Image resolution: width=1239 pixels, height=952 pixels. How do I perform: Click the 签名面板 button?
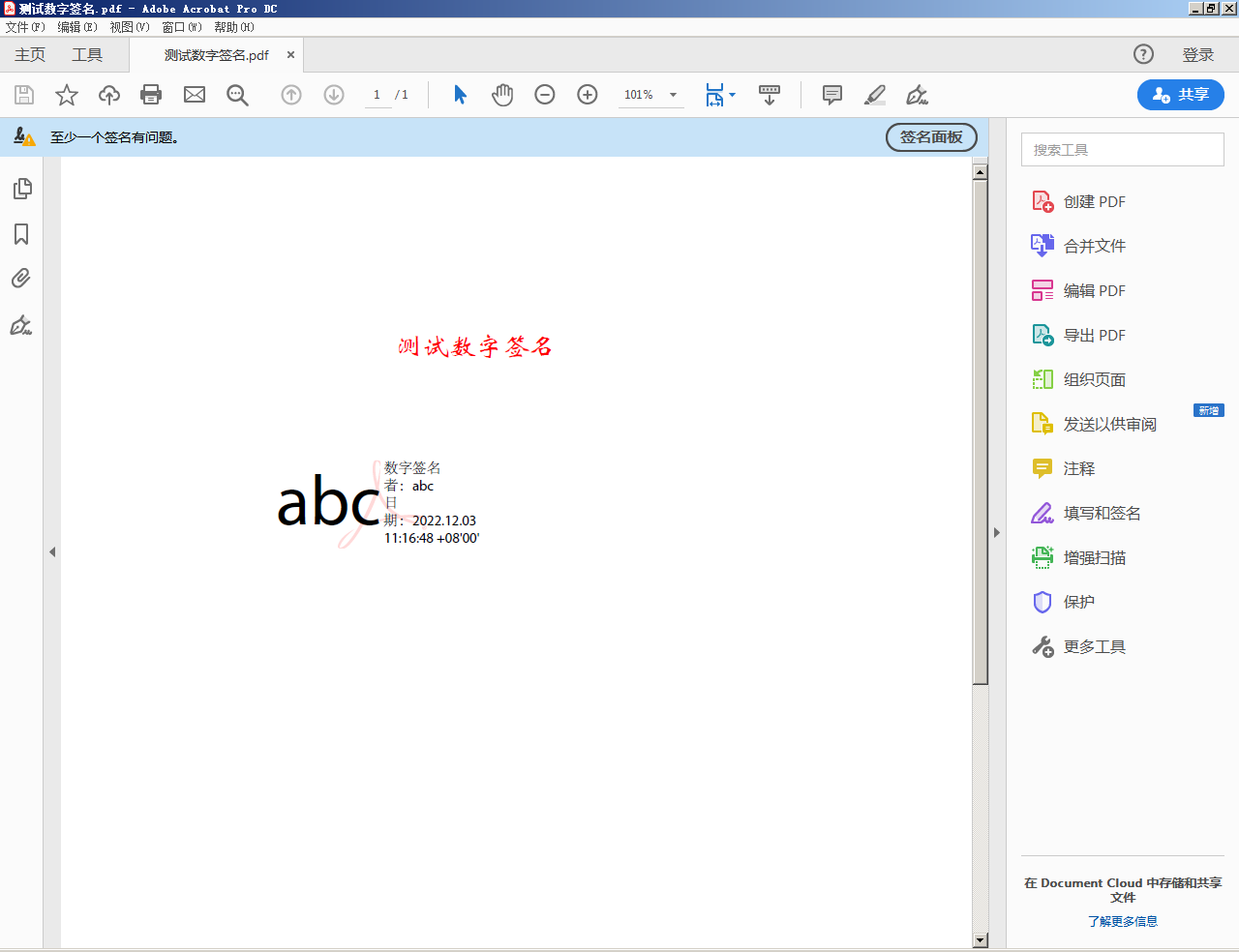pos(931,137)
